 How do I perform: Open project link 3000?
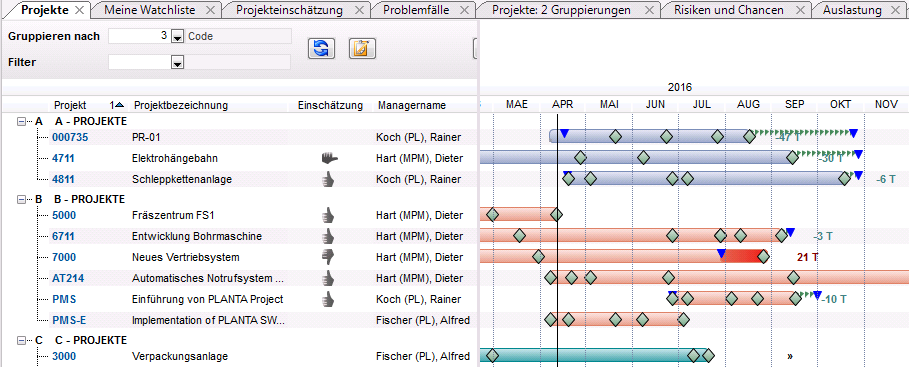64,356
